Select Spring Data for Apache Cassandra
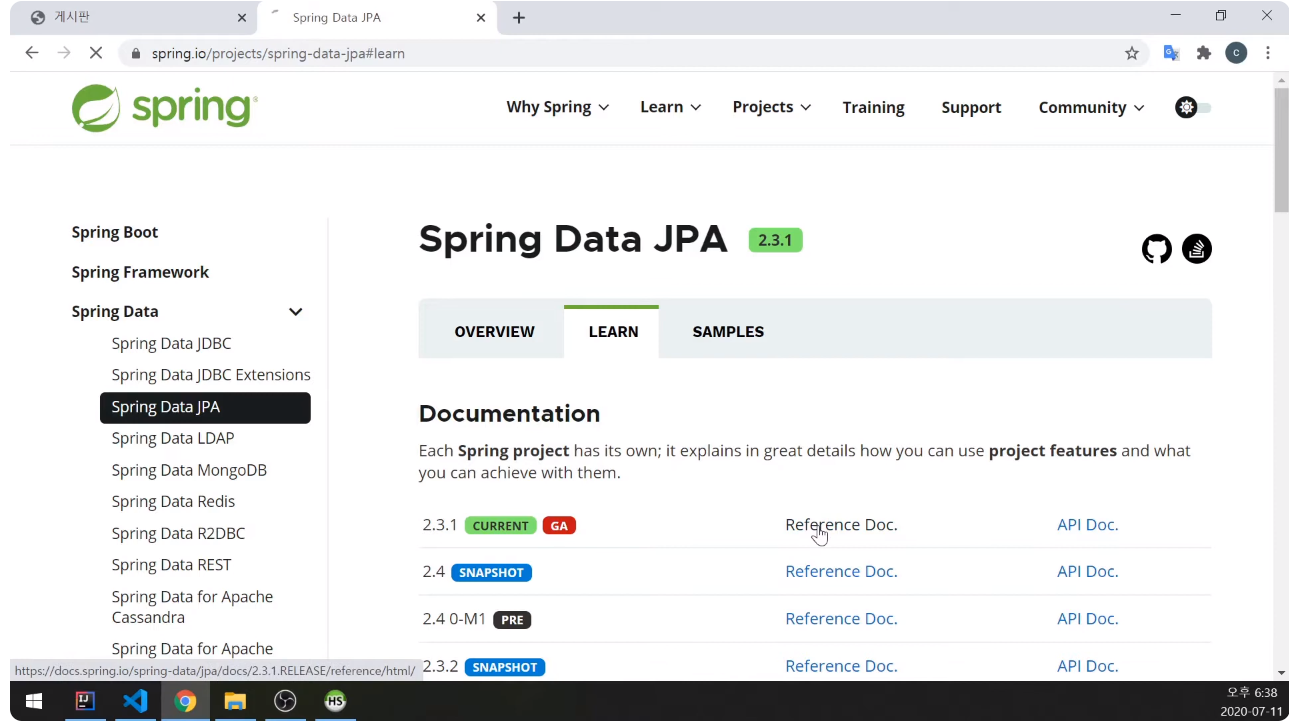This screenshot has height=722, width=1289. tap(192, 607)
